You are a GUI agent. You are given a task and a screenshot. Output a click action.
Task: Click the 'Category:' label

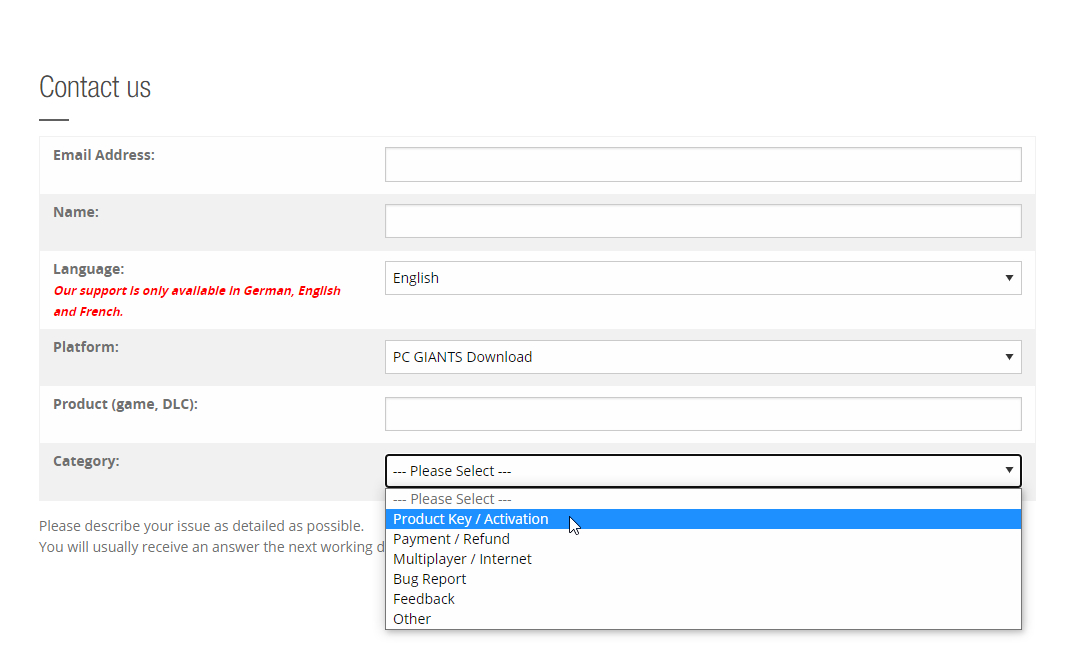click(x=86, y=461)
